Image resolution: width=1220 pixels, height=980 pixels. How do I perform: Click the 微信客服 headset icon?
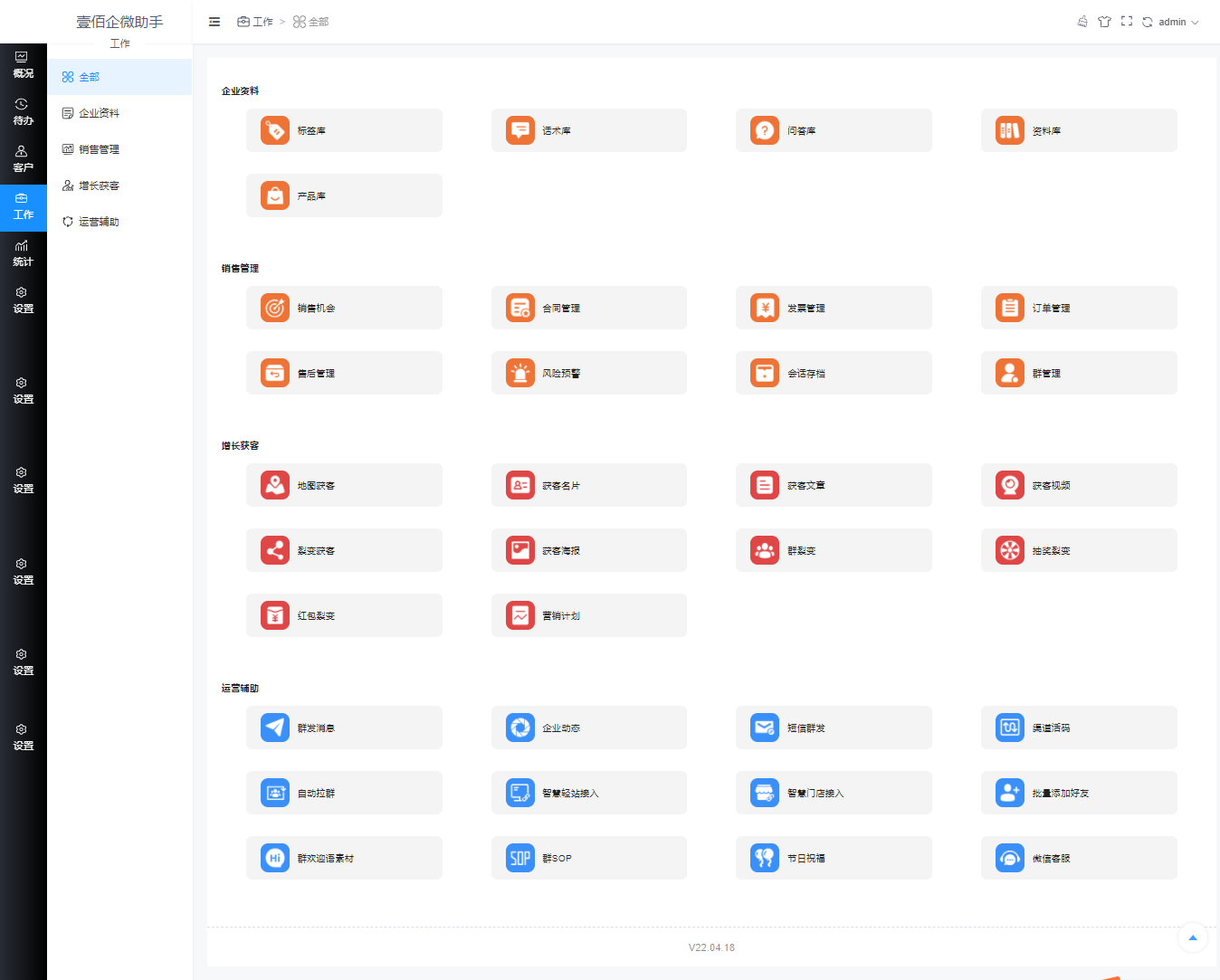[1010, 858]
